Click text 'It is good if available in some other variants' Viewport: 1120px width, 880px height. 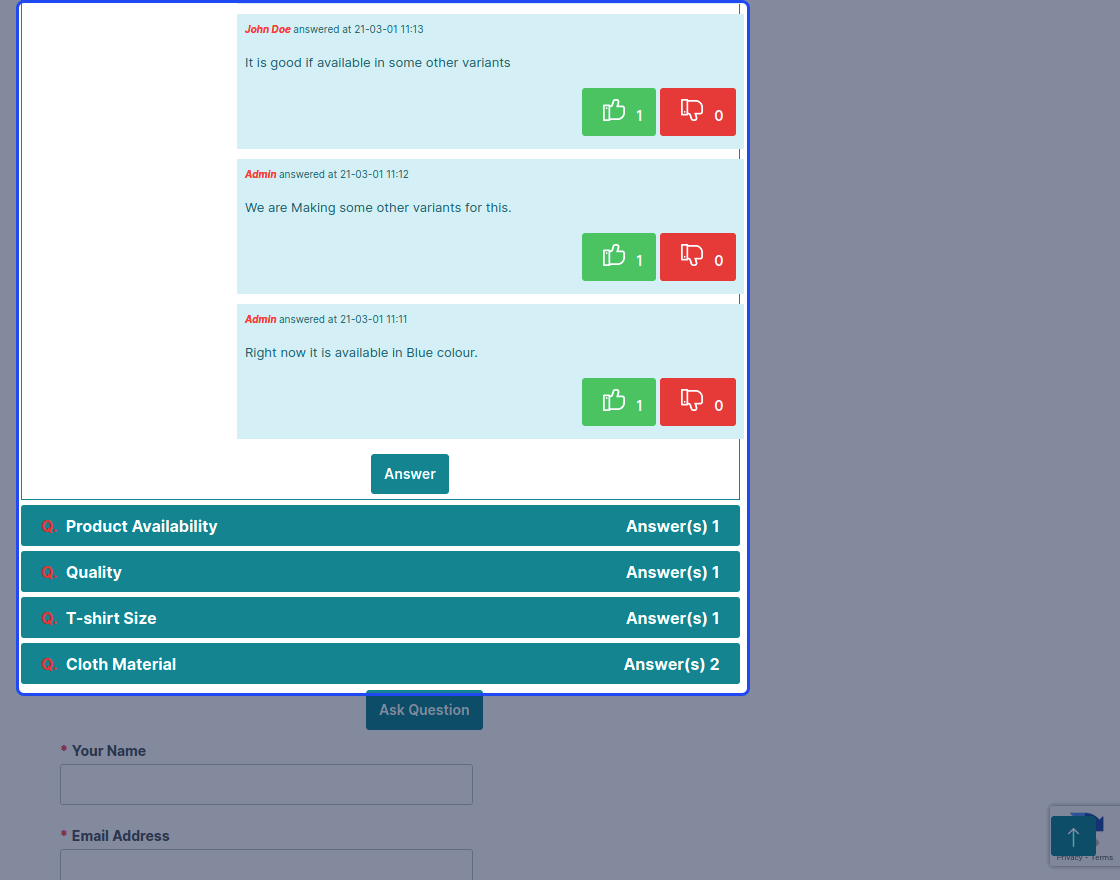coord(378,63)
